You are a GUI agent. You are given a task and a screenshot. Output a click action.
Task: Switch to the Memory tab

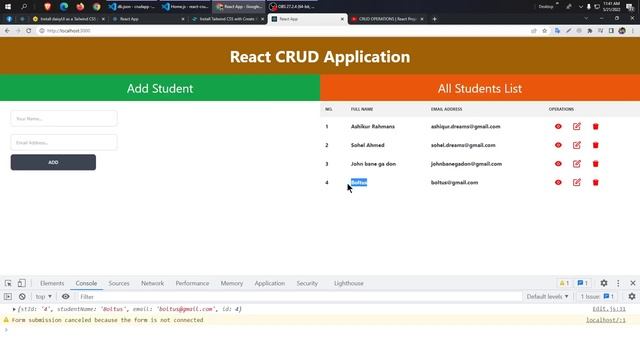point(232,283)
